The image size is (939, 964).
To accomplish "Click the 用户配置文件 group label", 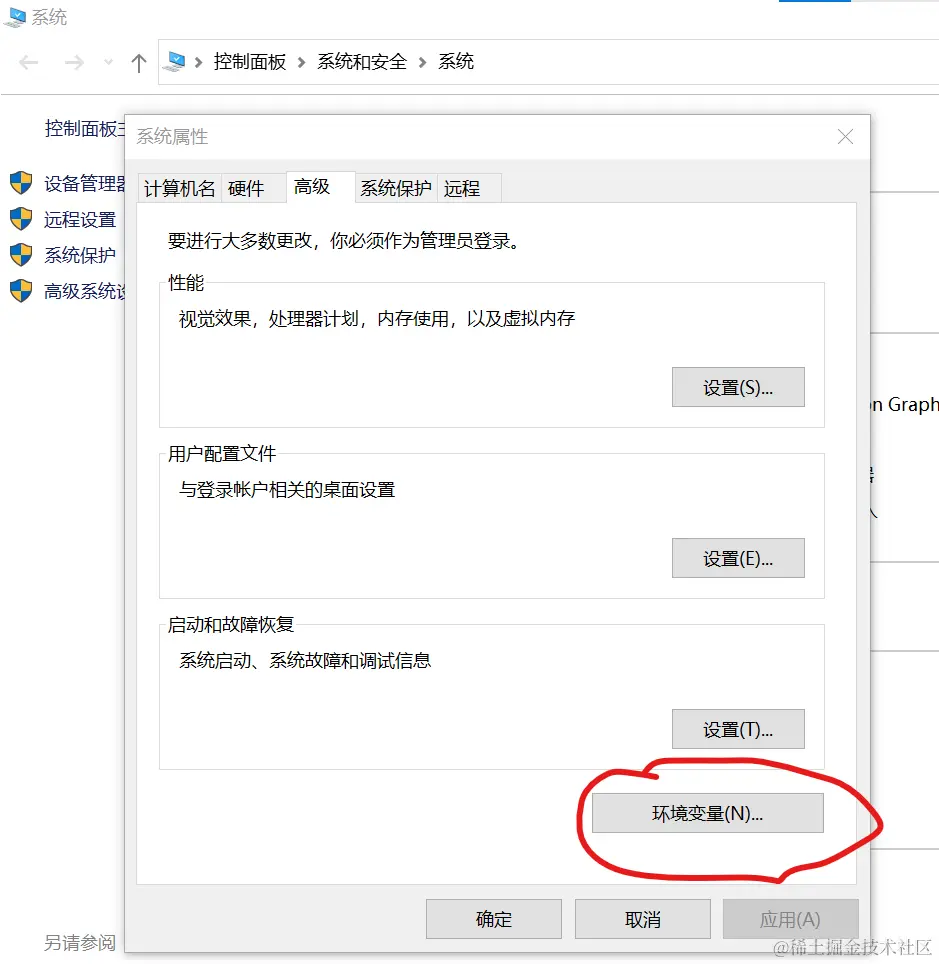I will point(222,454).
